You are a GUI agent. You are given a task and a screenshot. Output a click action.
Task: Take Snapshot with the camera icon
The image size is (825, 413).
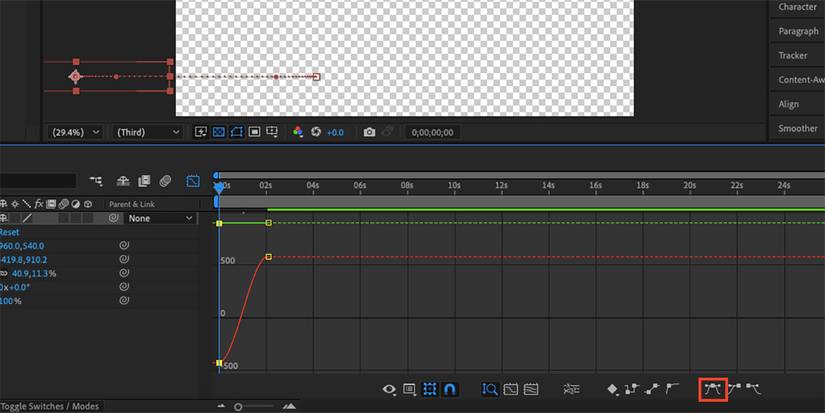369,132
